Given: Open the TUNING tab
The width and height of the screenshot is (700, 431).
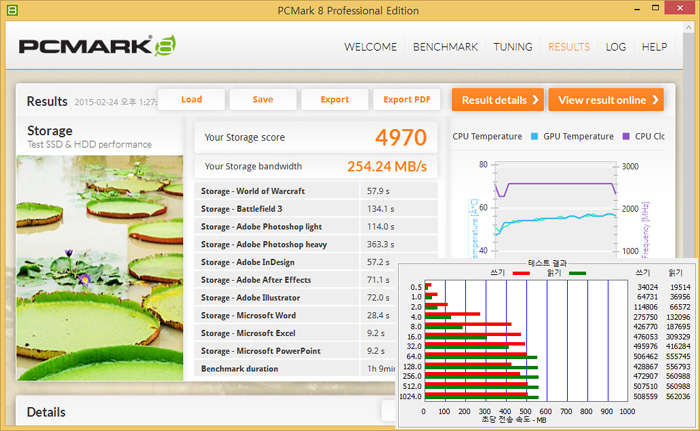Looking at the screenshot, I should tap(512, 47).
